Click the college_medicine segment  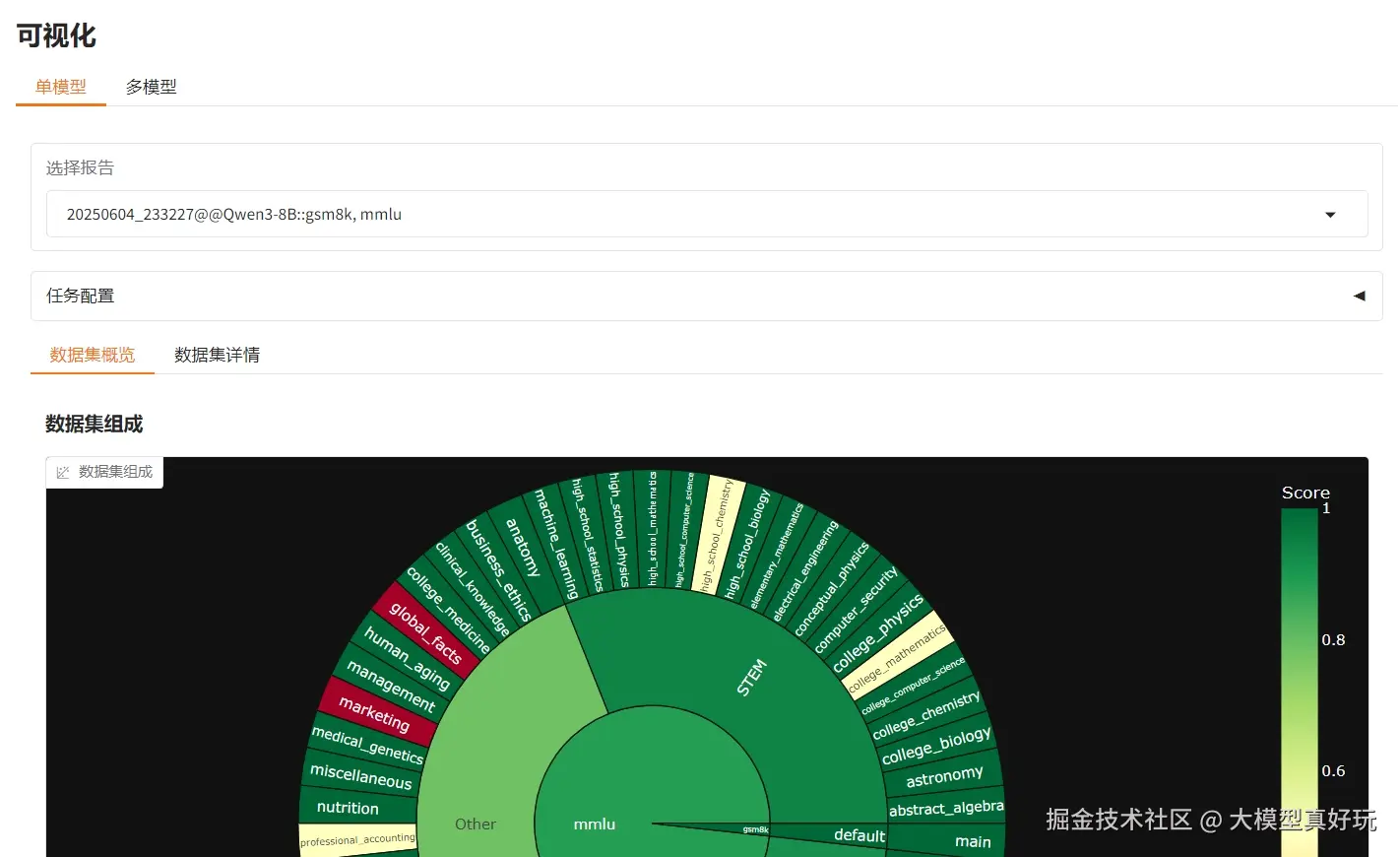(448, 610)
